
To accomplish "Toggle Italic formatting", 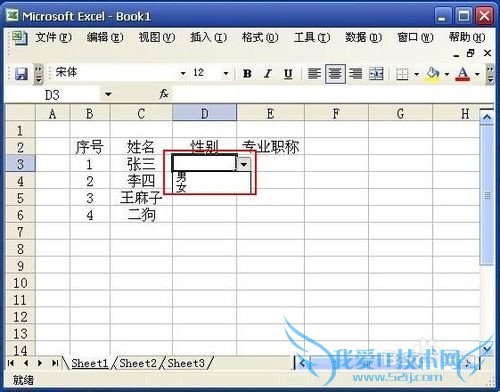I will [267, 74].
